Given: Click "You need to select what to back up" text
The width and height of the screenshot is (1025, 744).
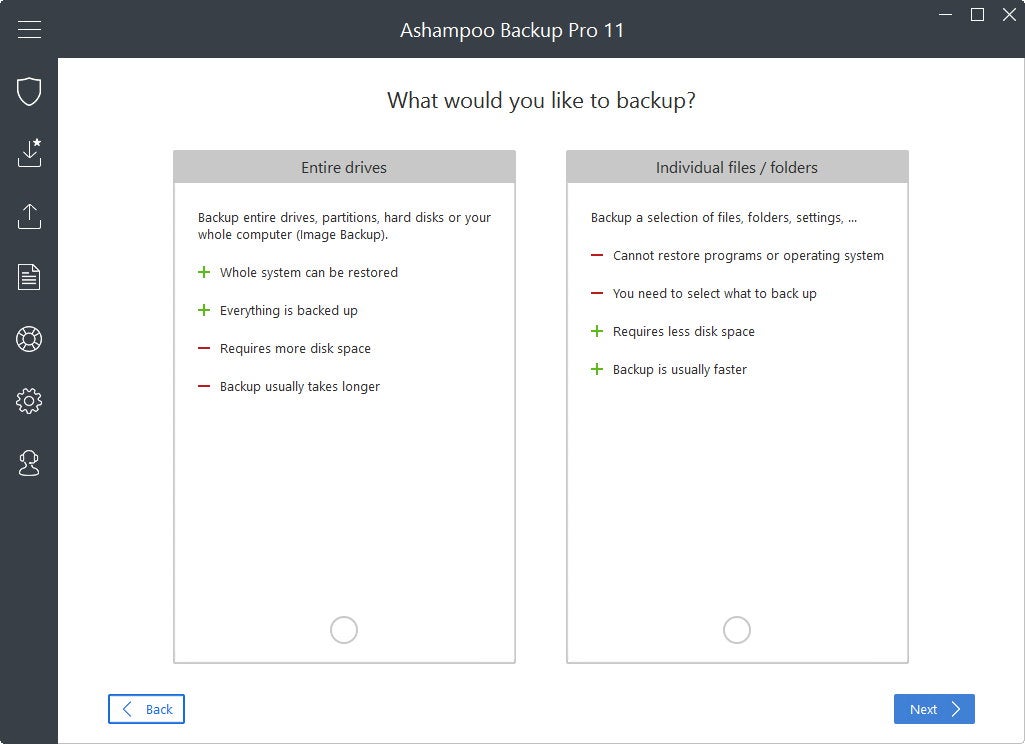Looking at the screenshot, I should pyautogui.click(x=715, y=294).
